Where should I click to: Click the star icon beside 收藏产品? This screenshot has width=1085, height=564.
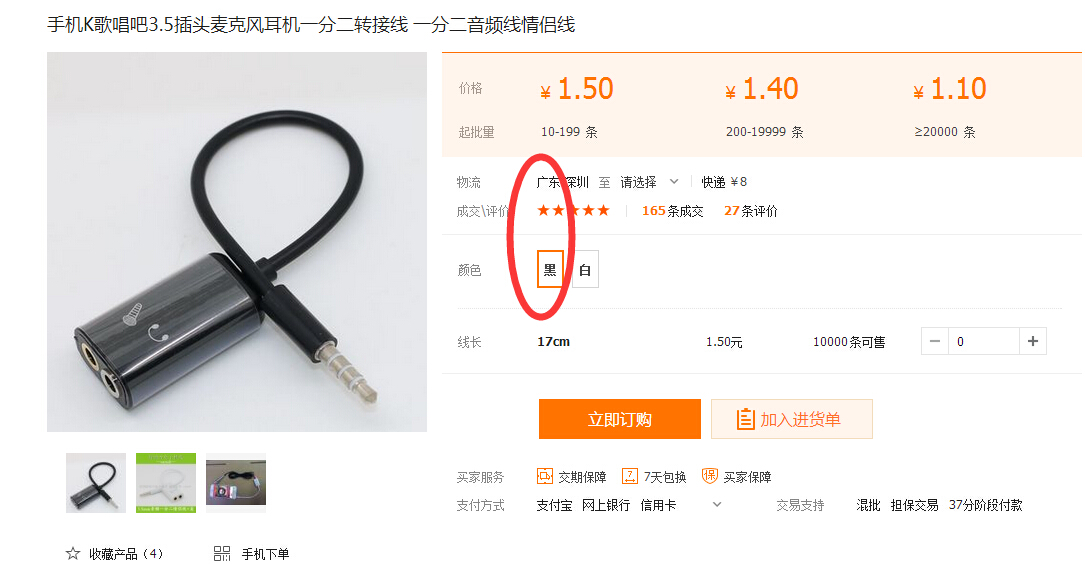[73, 554]
